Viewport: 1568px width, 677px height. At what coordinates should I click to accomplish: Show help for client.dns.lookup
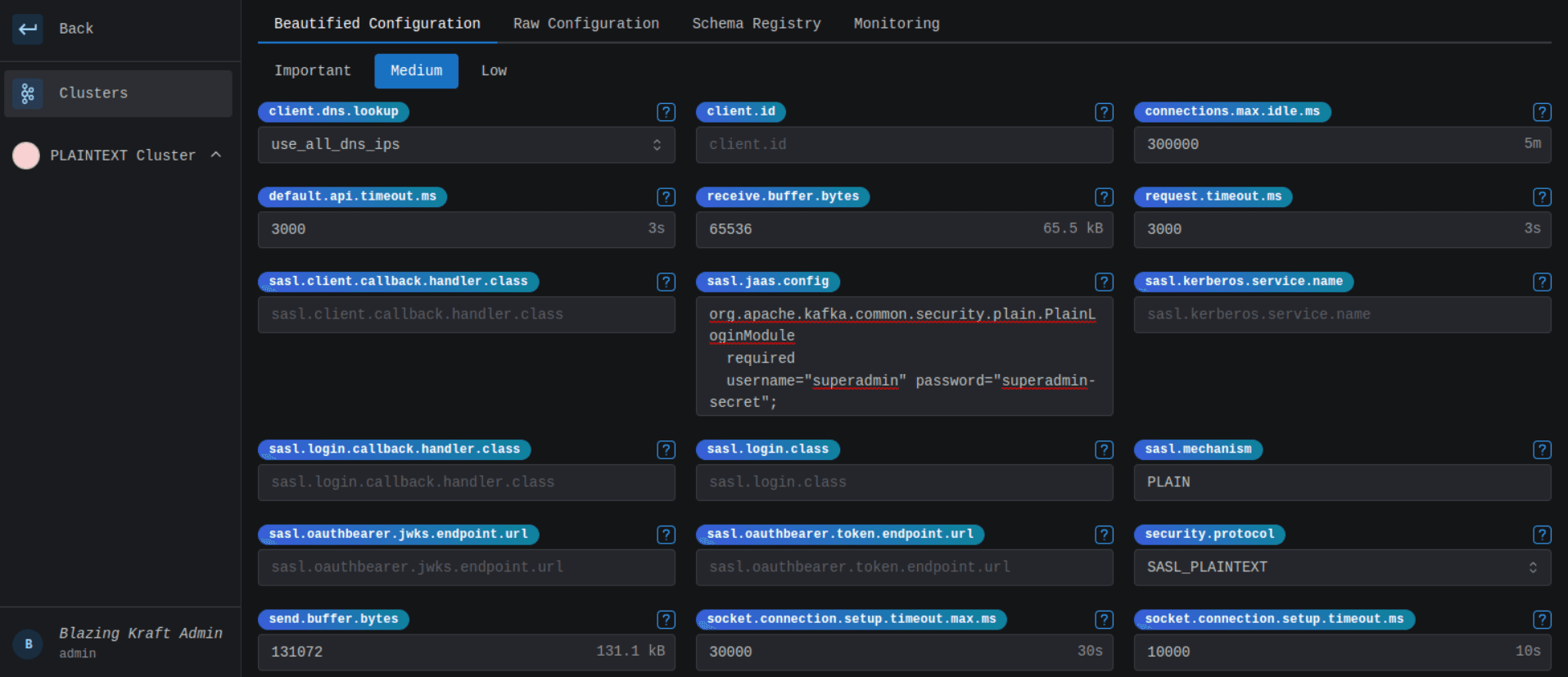[667, 112]
